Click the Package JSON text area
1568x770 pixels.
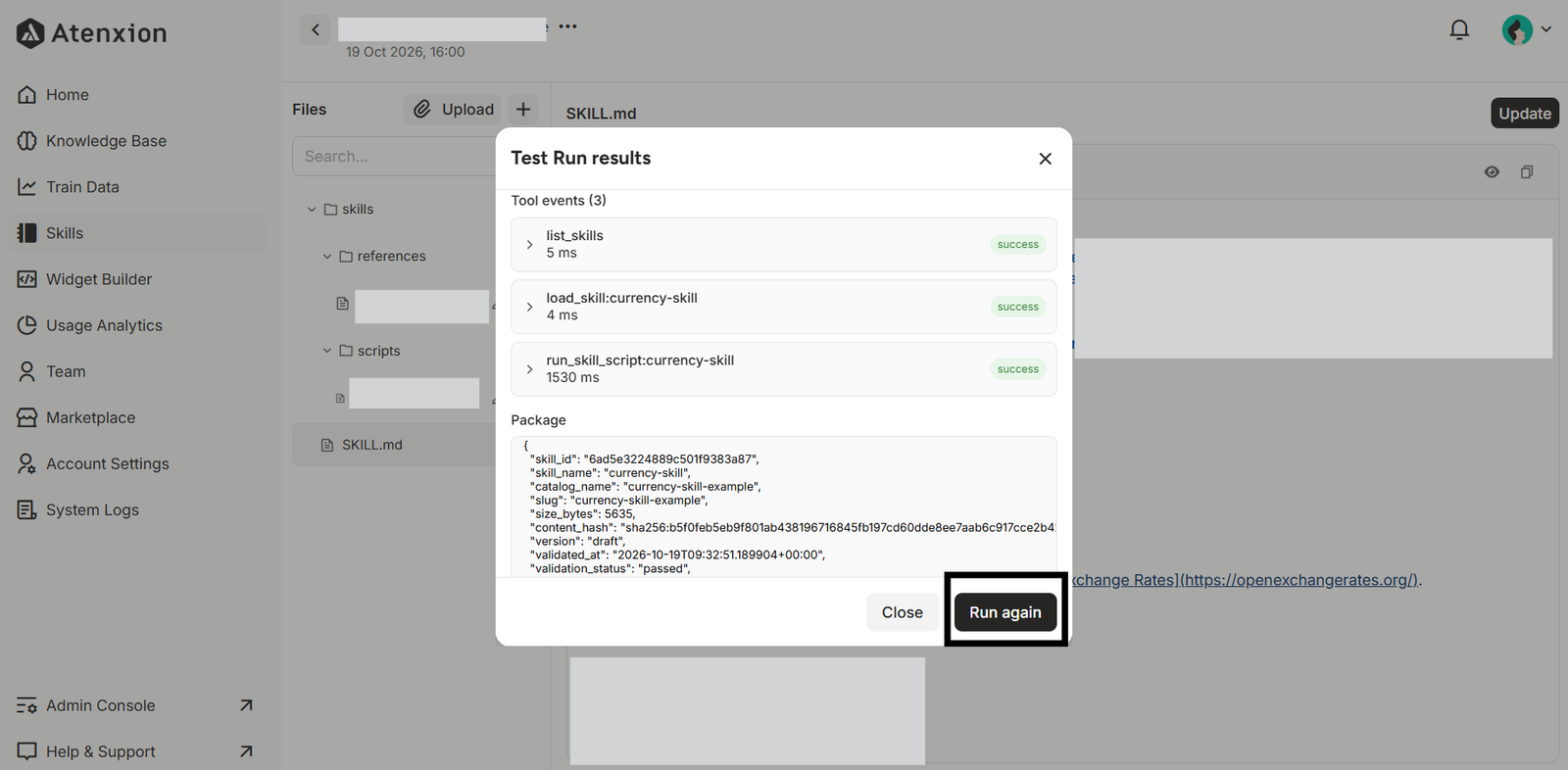point(783,506)
